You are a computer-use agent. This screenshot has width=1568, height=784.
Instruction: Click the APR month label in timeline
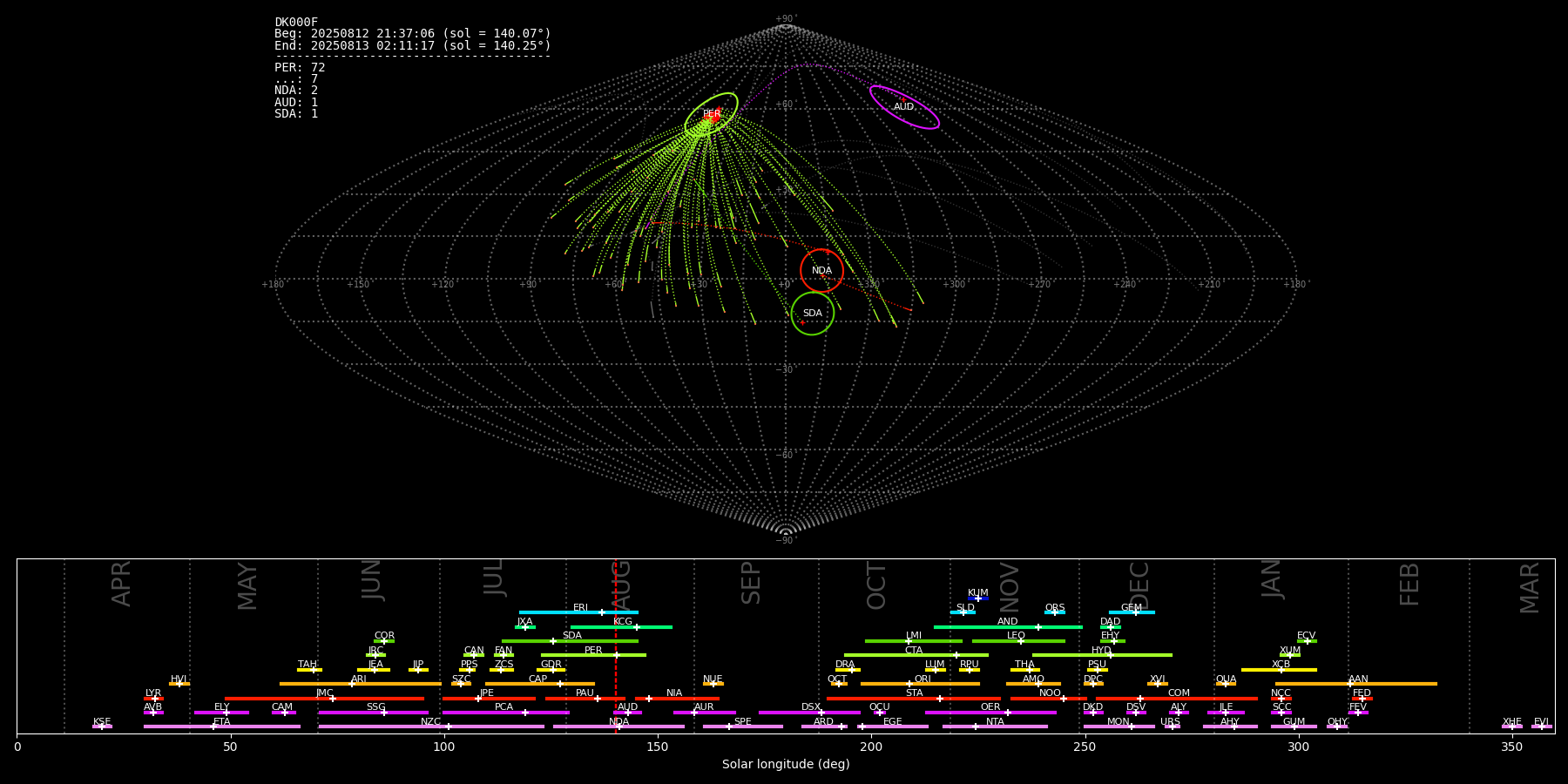(121, 584)
